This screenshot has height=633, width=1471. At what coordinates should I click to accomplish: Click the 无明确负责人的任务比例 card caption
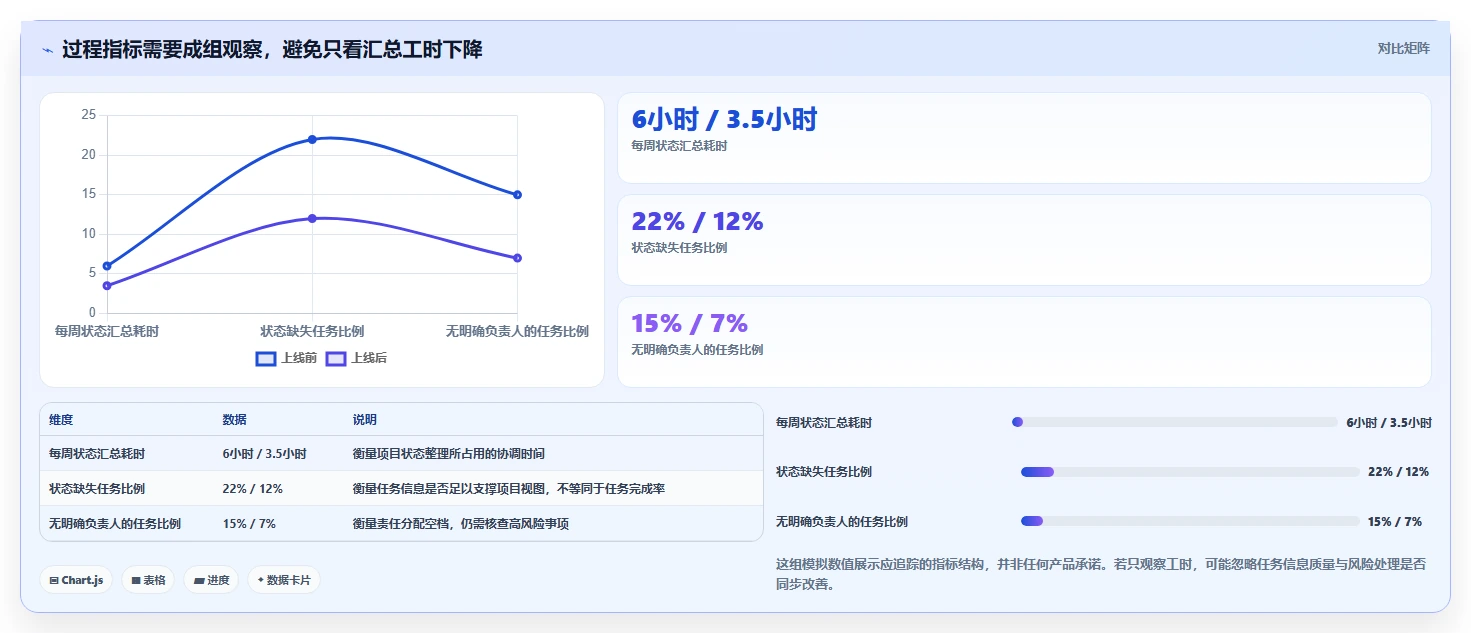coord(697,350)
